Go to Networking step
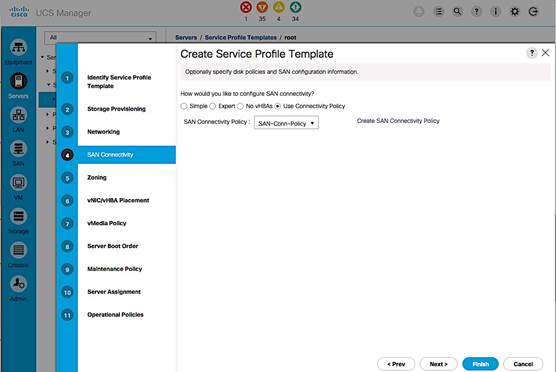 [x=104, y=132]
